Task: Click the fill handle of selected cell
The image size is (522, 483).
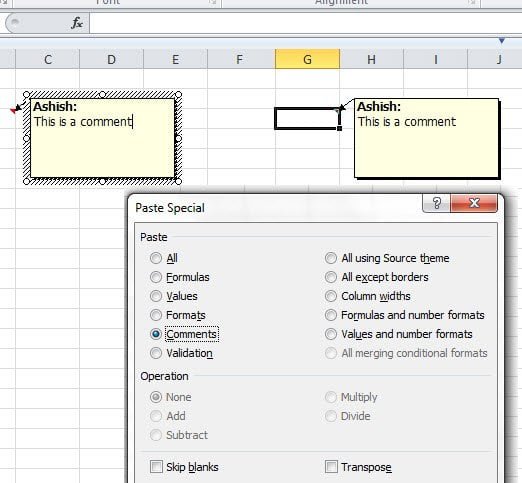Action: (x=339, y=129)
